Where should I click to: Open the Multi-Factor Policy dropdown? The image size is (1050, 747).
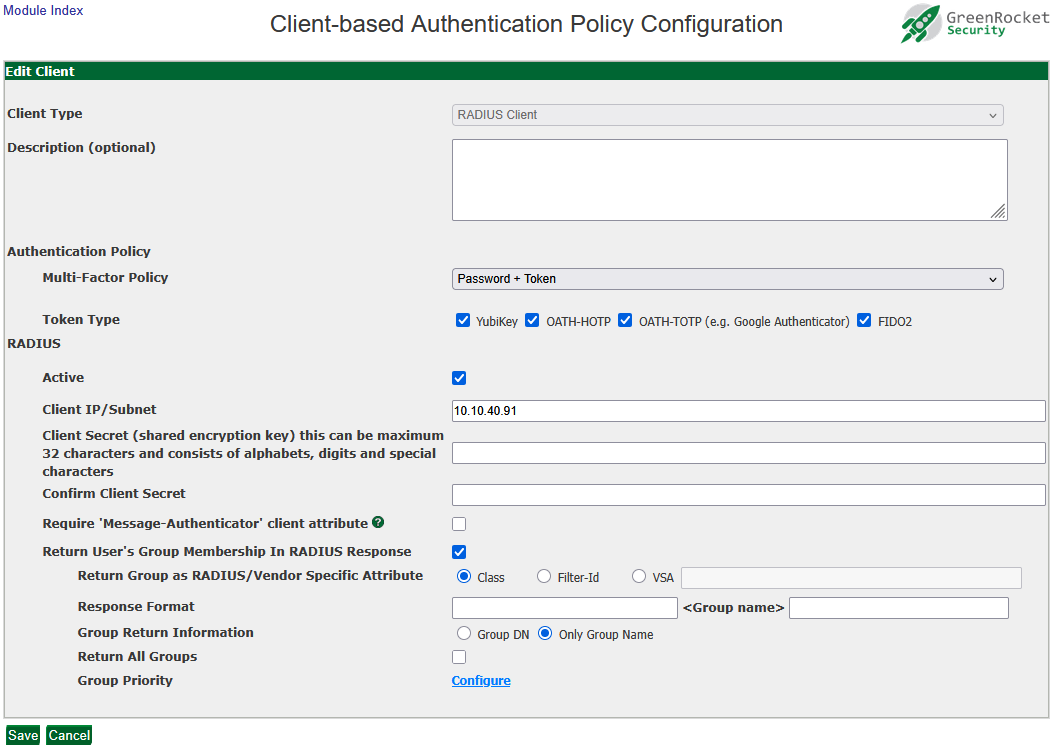(x=727, y=279)
